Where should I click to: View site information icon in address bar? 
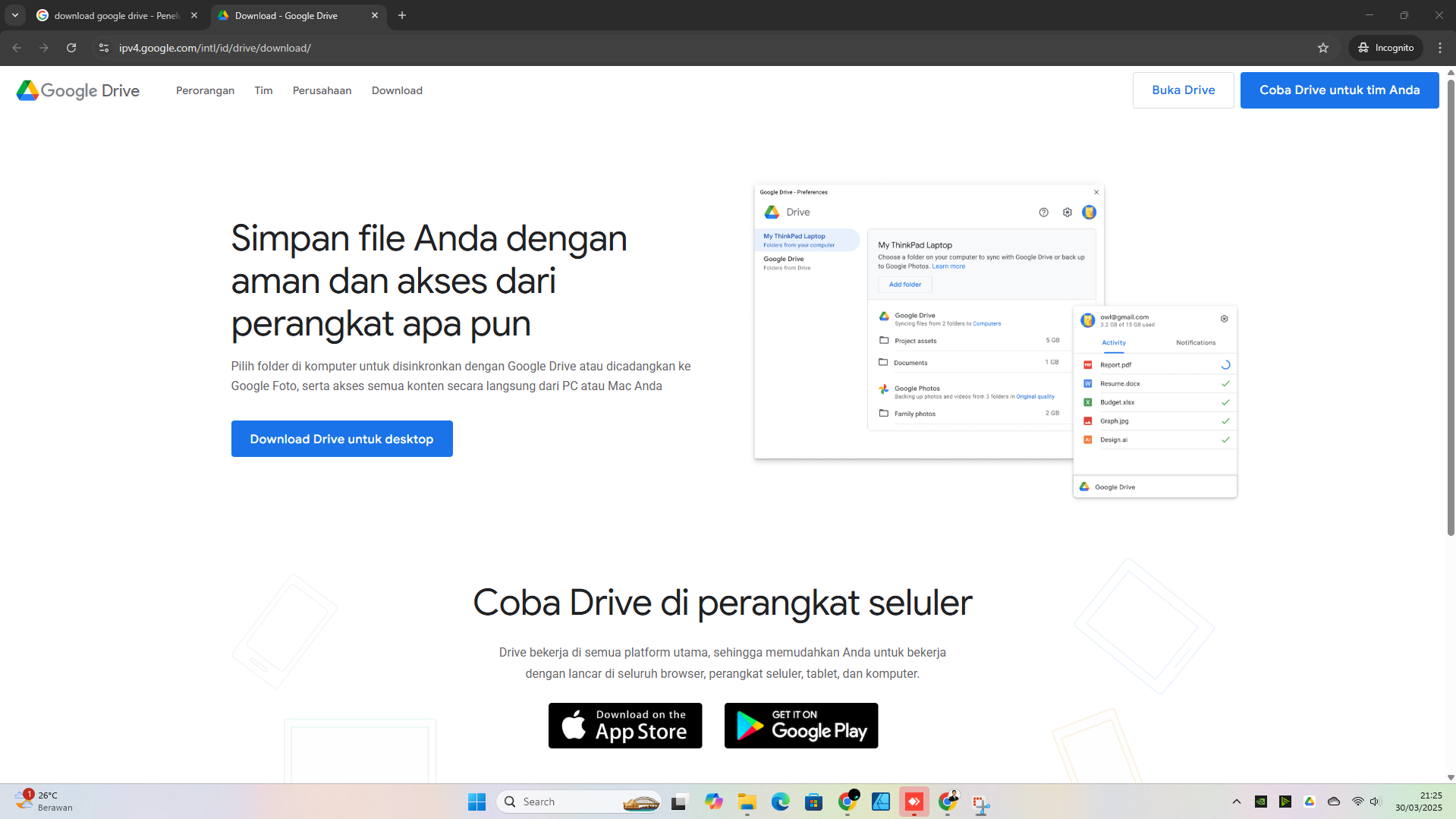(x=104, y=48)
